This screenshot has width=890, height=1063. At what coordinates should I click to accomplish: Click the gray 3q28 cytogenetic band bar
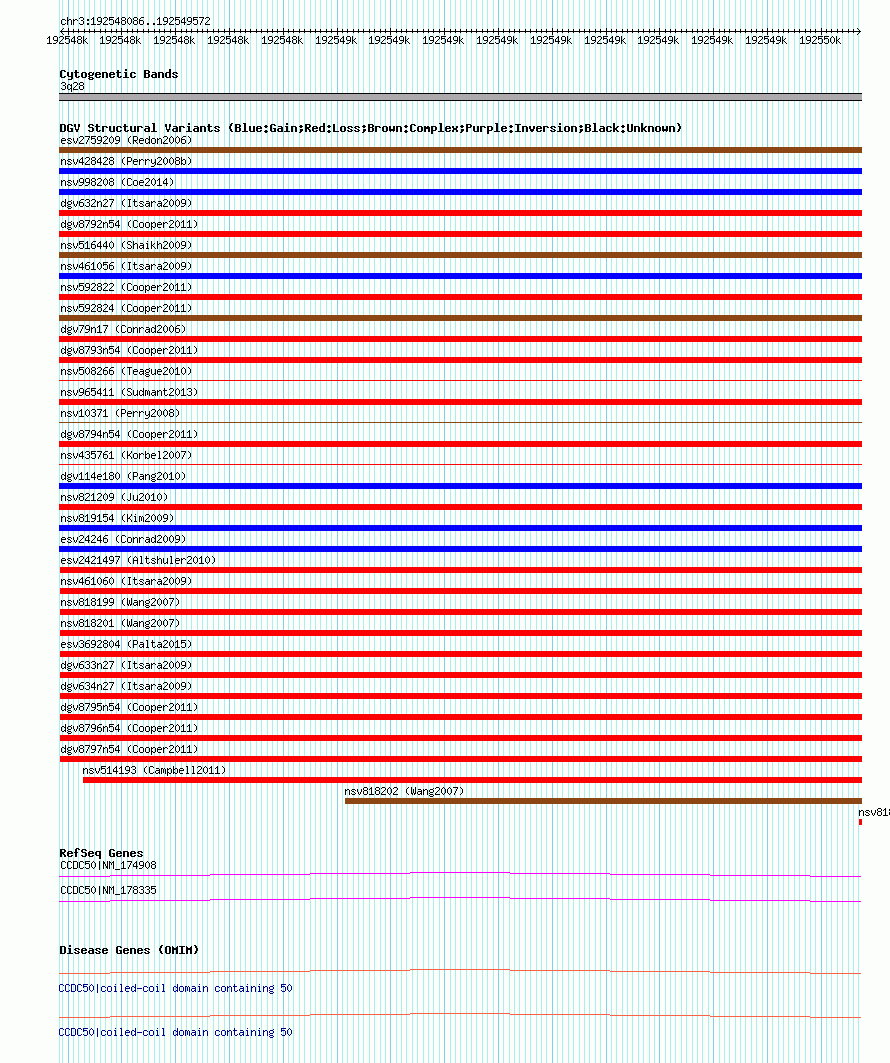(x=460, y=98)
